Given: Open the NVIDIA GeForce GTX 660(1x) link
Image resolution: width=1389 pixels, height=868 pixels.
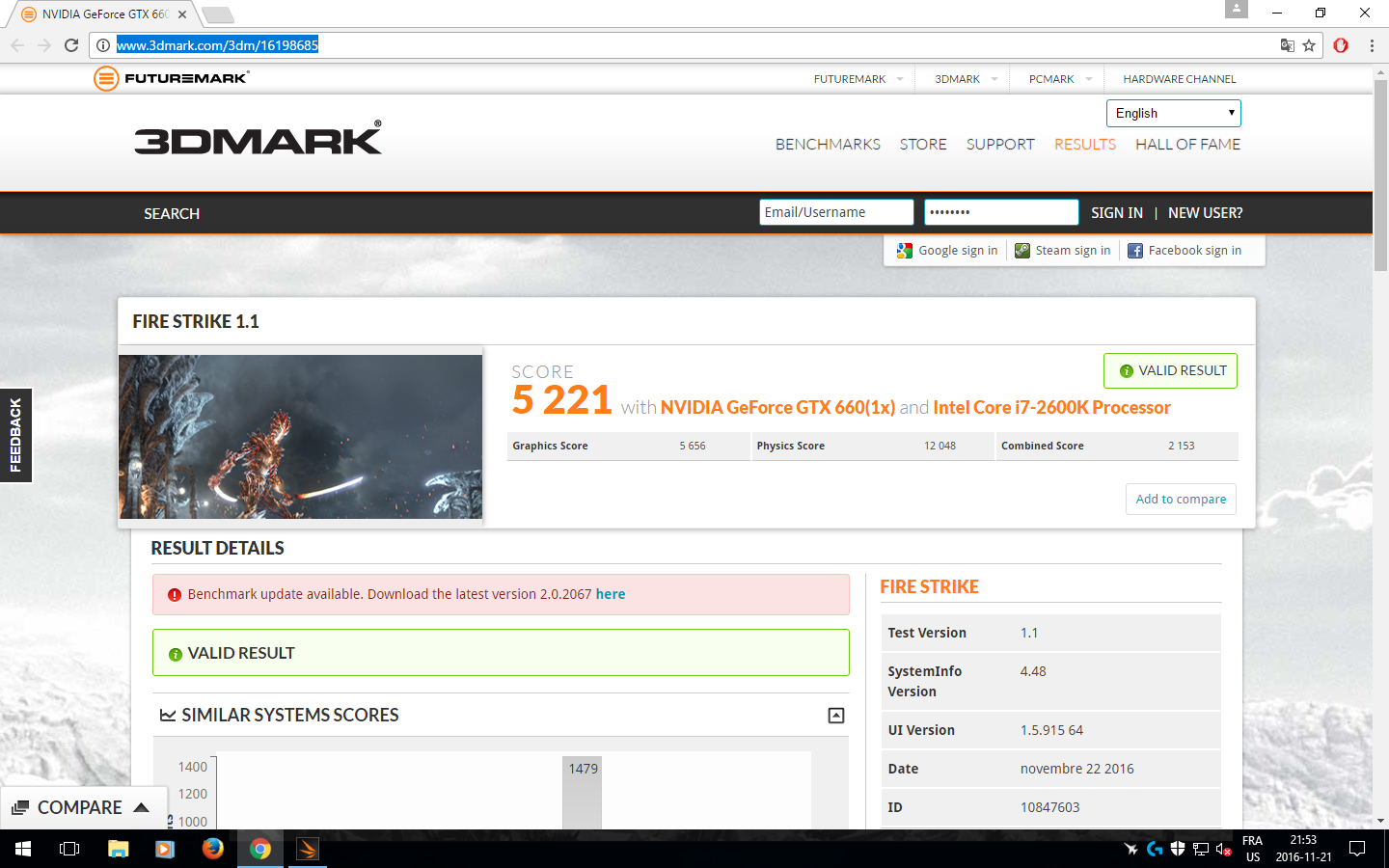Looking at the screenshot, I should (x=777, y=408).
